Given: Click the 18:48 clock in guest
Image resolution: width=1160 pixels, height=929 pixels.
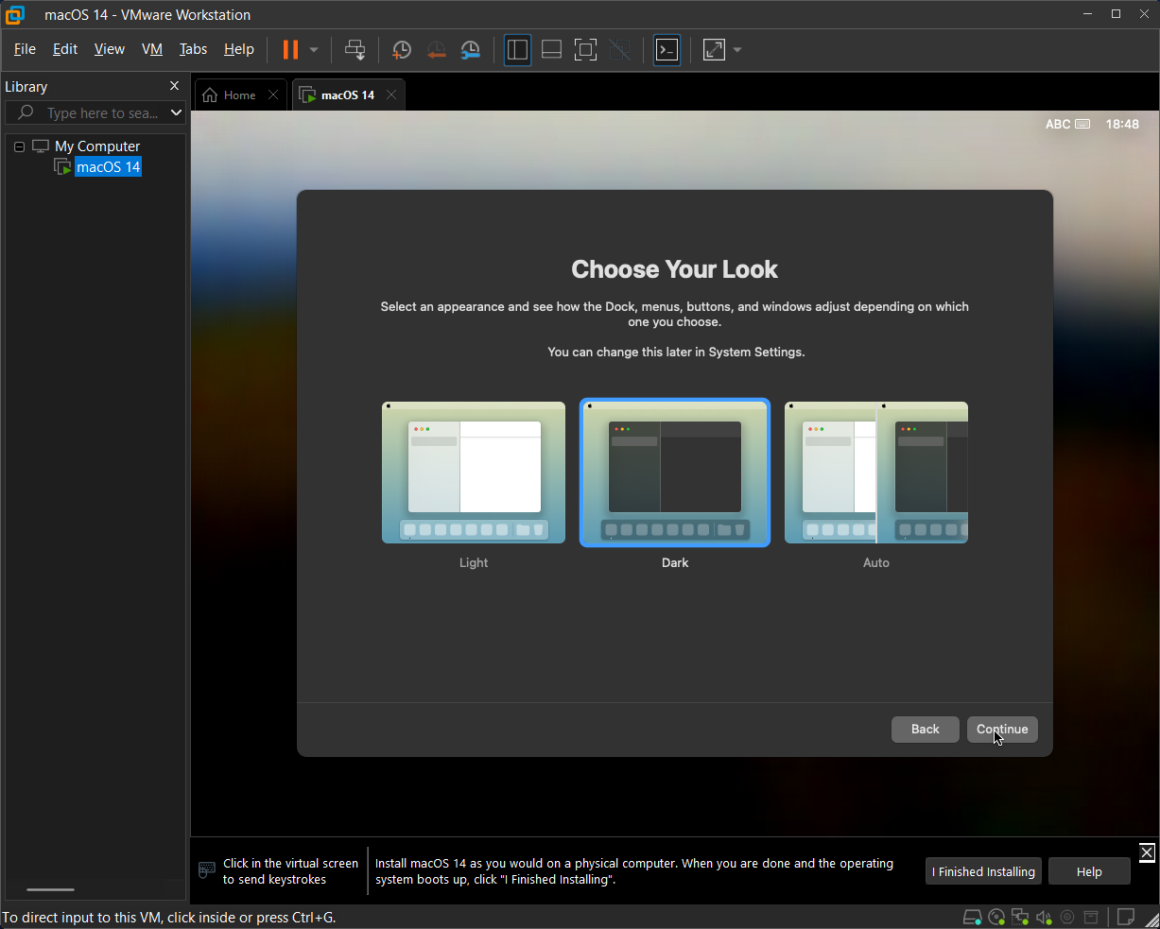Looking at the screenshot, I should (1122, 124).
